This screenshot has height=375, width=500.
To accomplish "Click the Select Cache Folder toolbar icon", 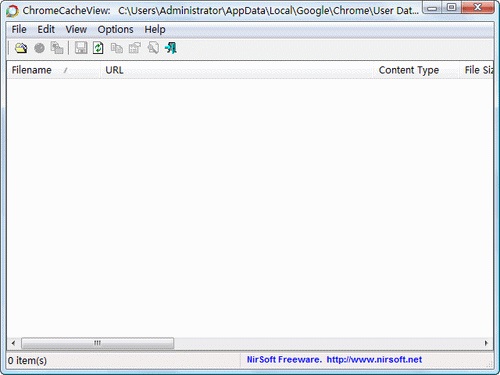I will tap(21, 48).
